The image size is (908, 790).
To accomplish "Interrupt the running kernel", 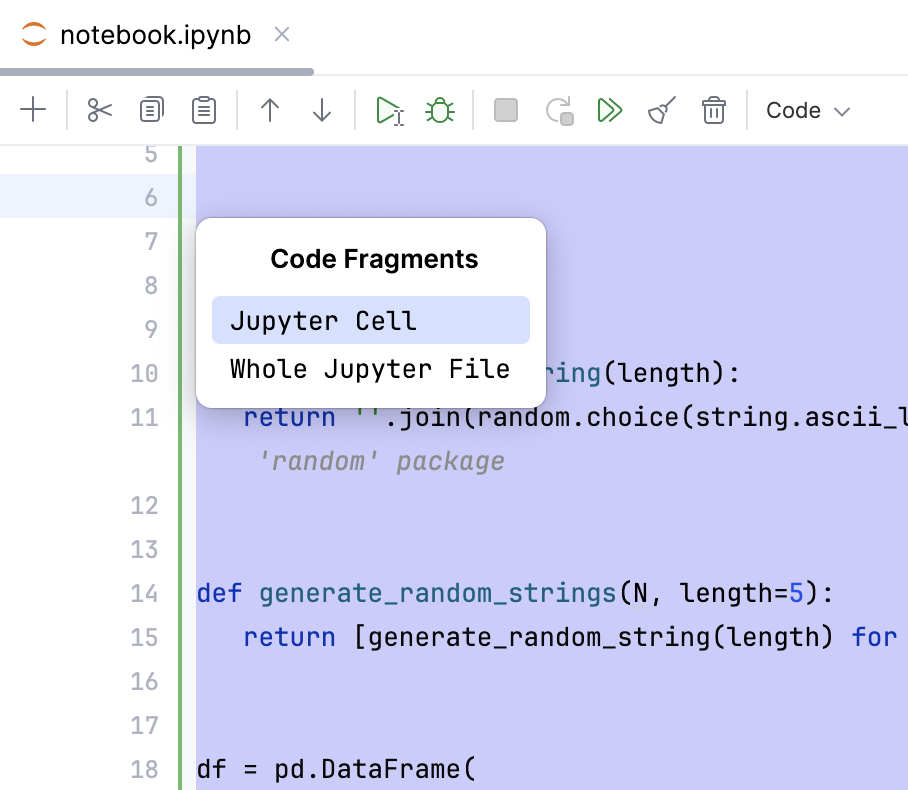I will pos(505,110).
